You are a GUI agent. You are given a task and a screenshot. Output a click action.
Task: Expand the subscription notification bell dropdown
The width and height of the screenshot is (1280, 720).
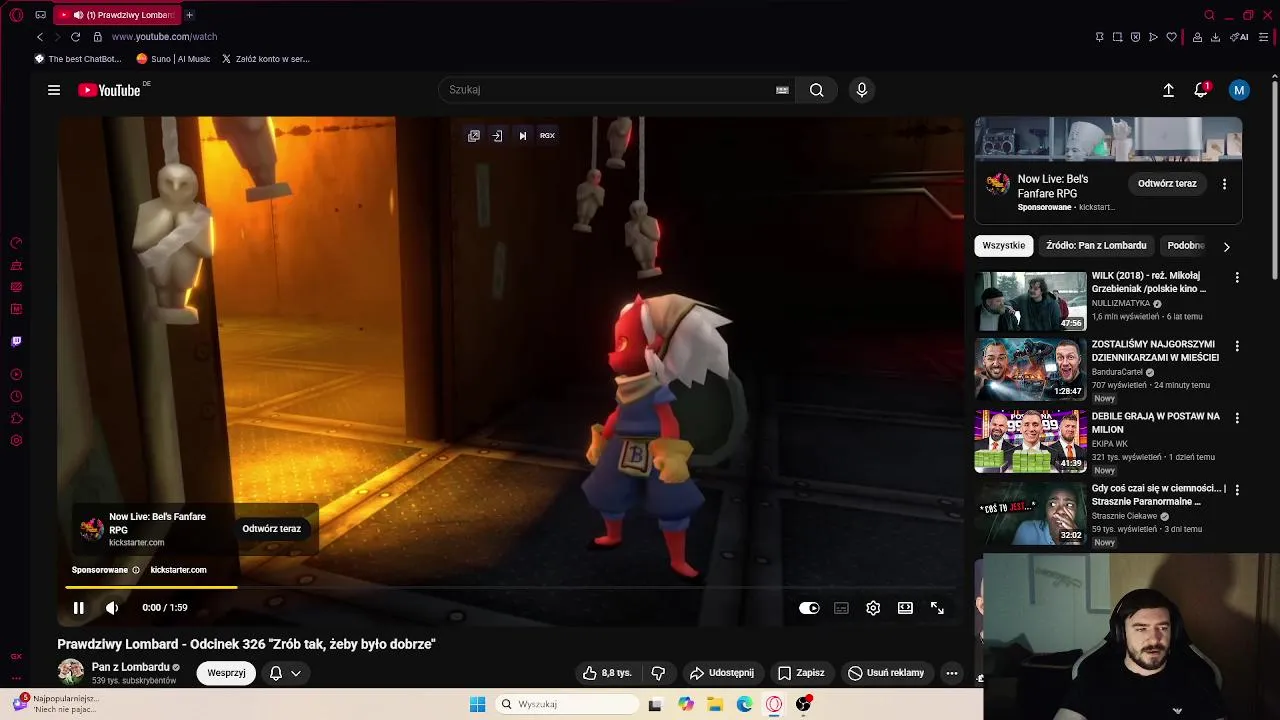pos(285,673)
